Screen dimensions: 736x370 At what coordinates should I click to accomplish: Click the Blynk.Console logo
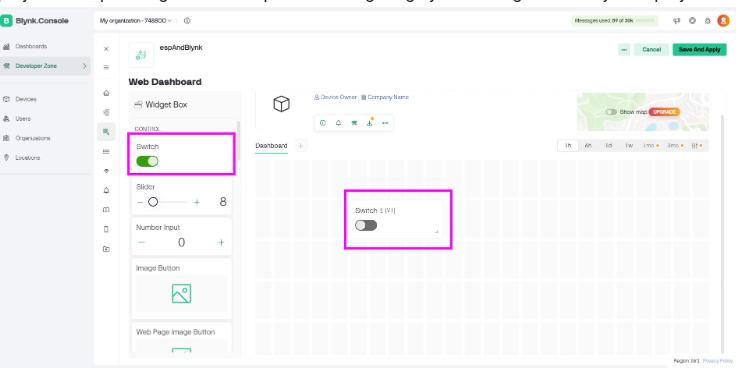(x=35, y=21)
